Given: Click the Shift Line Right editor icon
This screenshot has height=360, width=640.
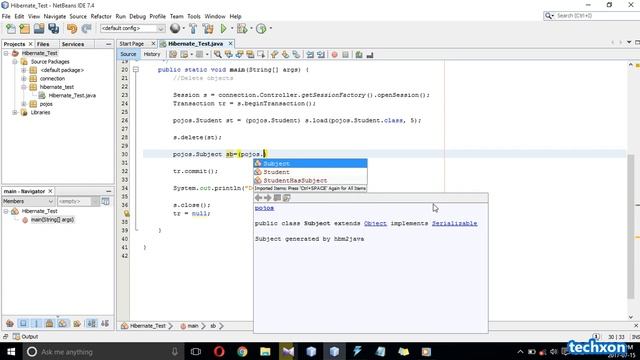Looking at the screenshot, I should coord(321,54).
